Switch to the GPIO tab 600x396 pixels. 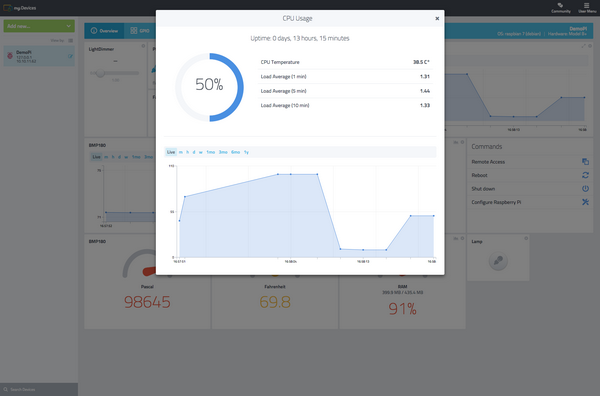pos(140,31)
